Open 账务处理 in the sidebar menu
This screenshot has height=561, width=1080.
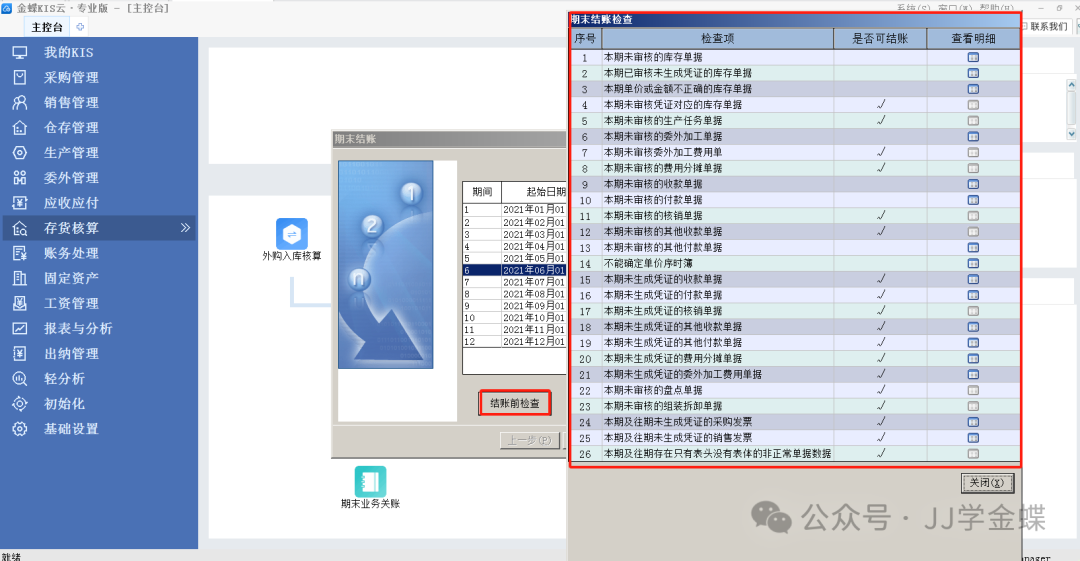[x=71, y=253]
